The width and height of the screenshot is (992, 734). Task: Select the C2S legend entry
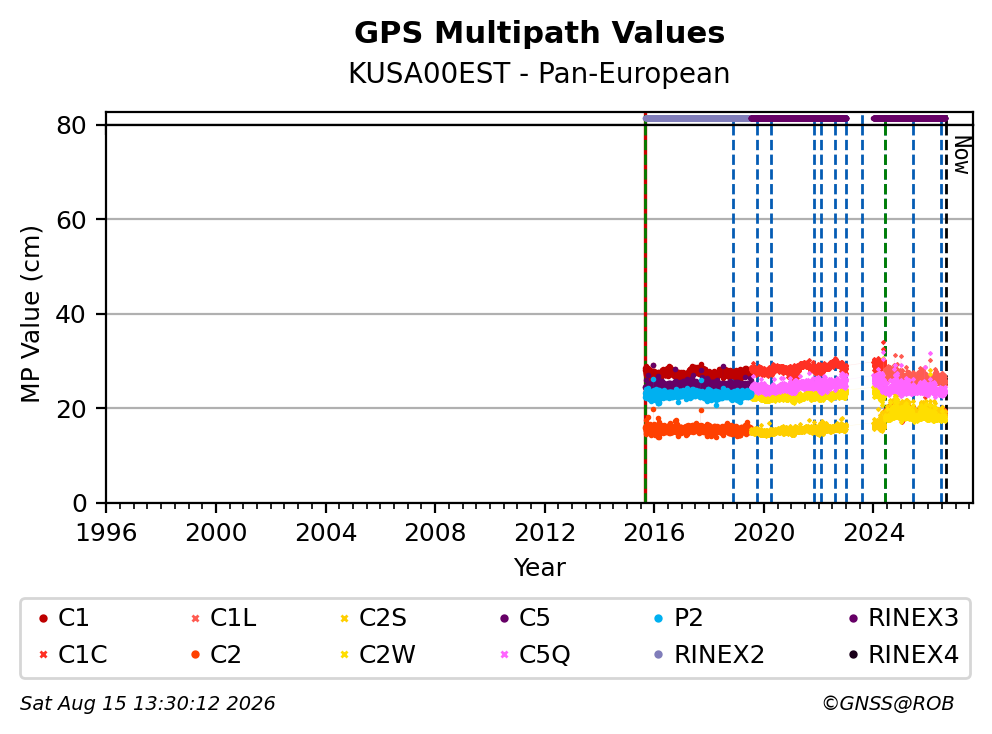373,618
